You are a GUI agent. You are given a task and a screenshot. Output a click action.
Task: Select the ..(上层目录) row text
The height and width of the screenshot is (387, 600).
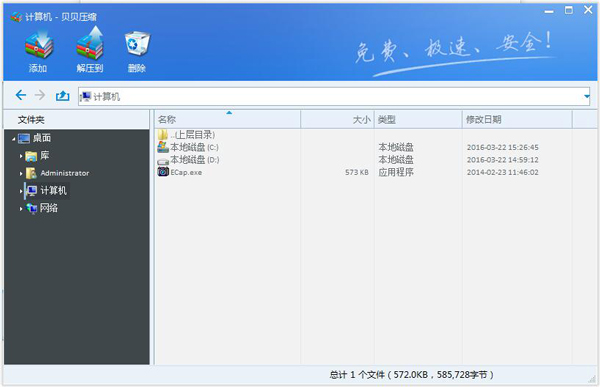pyautogui.click(x=192, y=135)
